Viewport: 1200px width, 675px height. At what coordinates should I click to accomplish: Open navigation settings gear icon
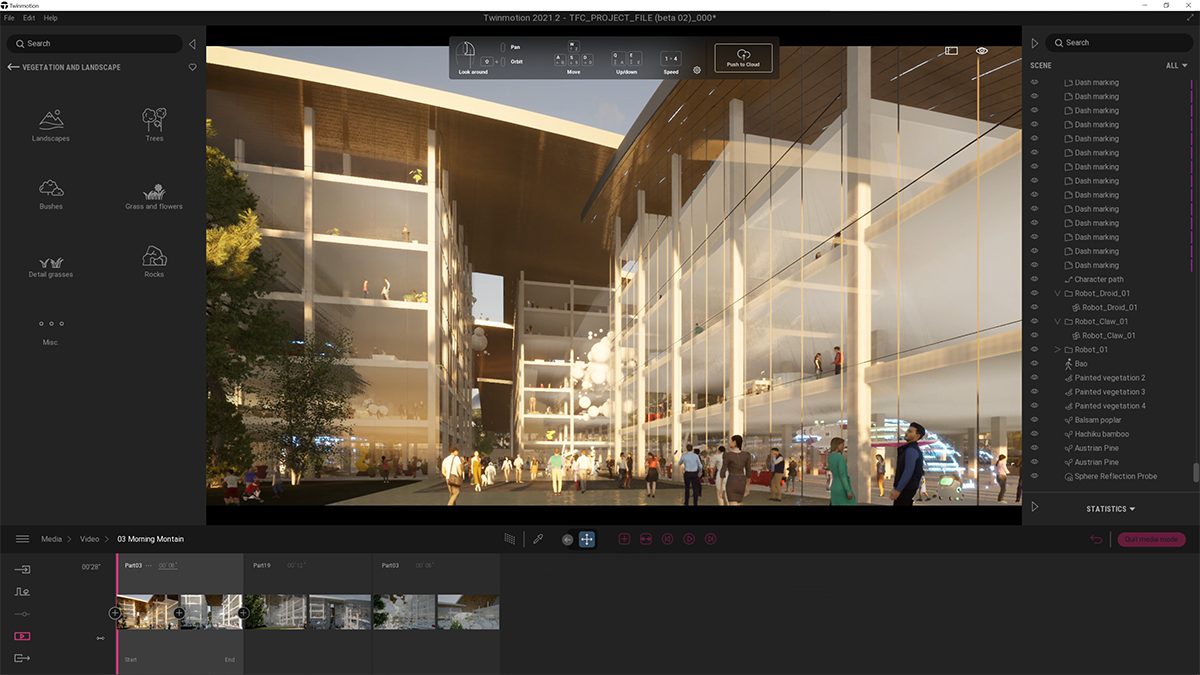[697, 70]
